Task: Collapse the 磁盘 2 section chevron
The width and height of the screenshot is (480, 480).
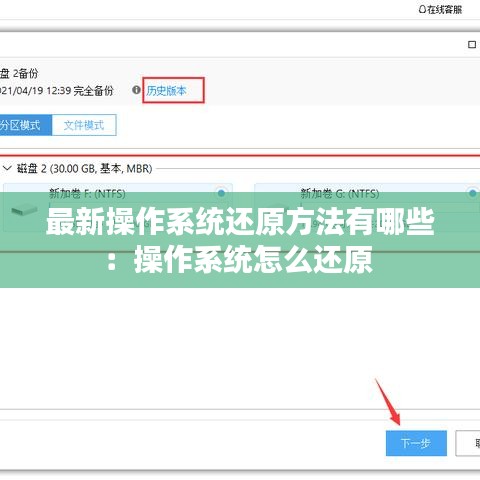Action: (7, 168)
